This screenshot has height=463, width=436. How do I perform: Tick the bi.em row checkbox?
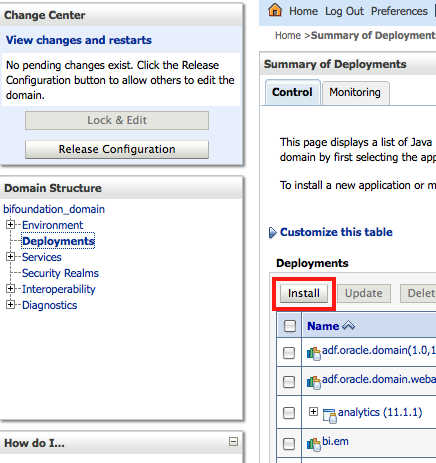tap(289, 443)
